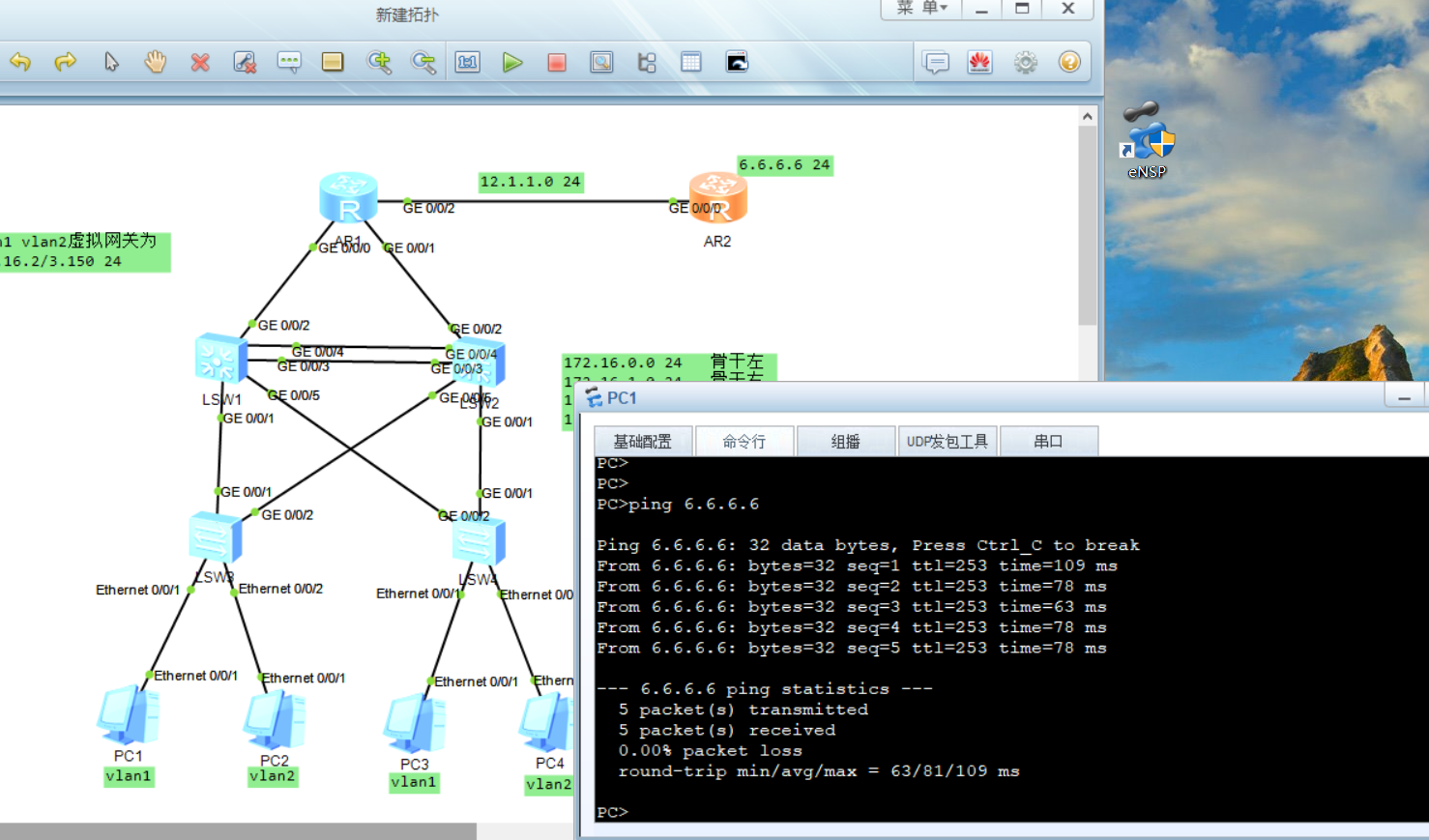
Task: Zoom in on the topology canvas
Action: point(379,63)
